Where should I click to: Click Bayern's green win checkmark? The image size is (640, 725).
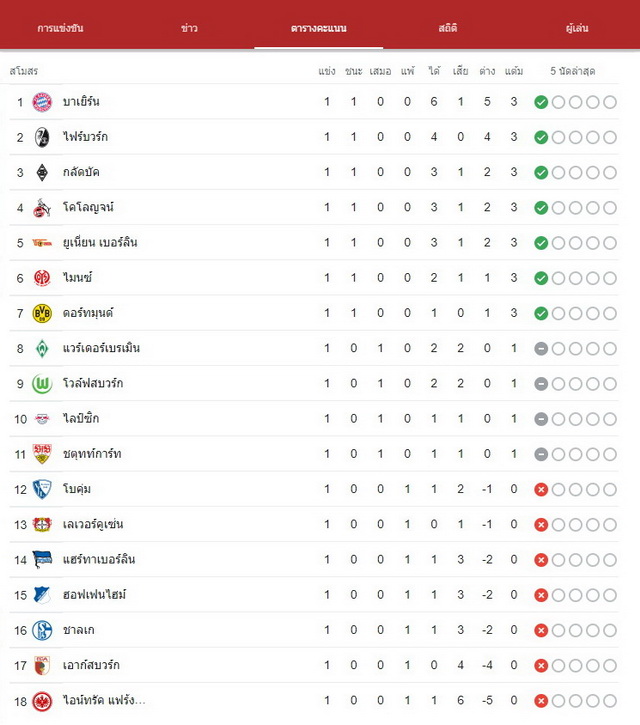coord(541,102)
